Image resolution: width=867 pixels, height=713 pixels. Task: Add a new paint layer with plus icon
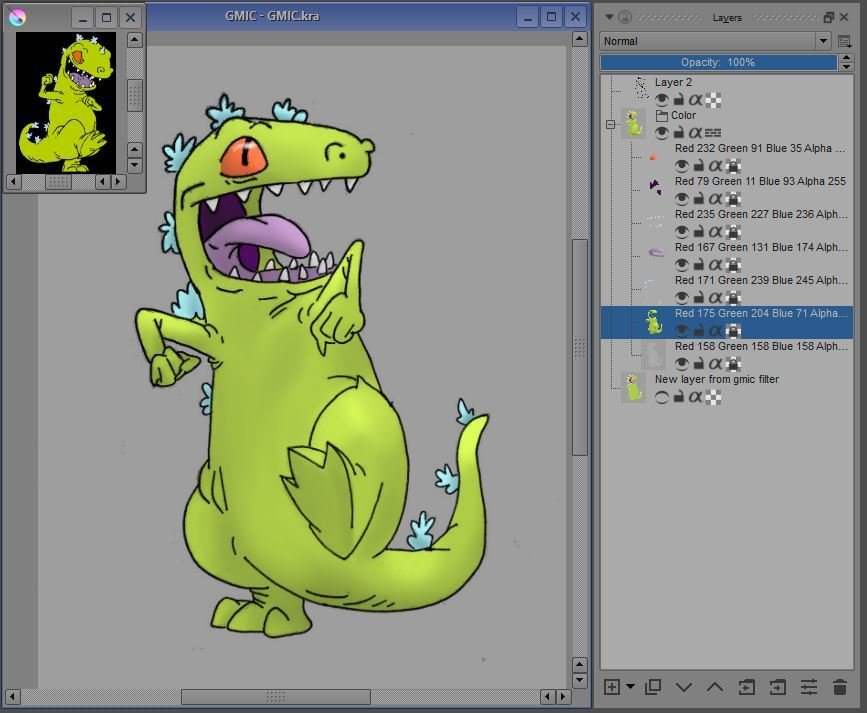[612, 687]
